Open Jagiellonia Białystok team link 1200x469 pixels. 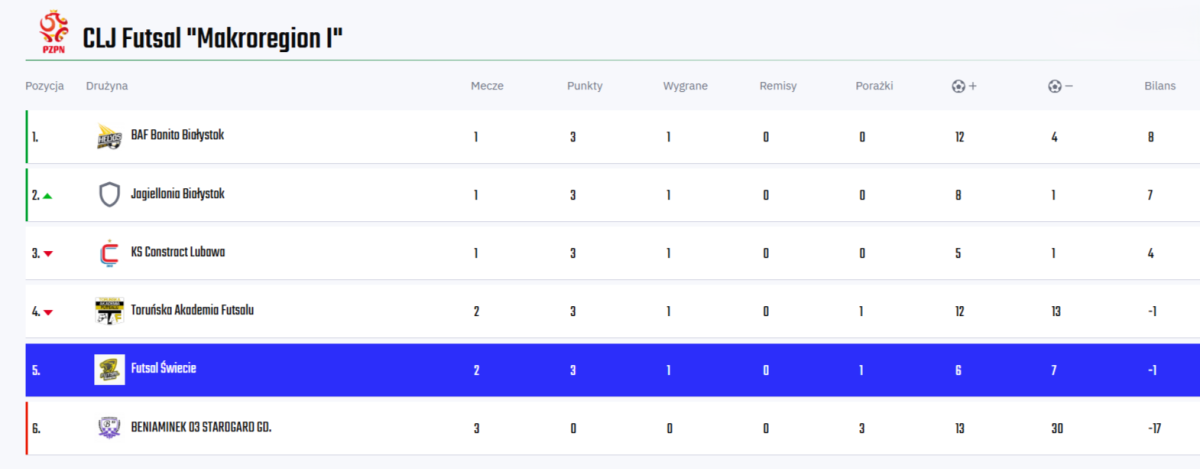coord(177,194)
